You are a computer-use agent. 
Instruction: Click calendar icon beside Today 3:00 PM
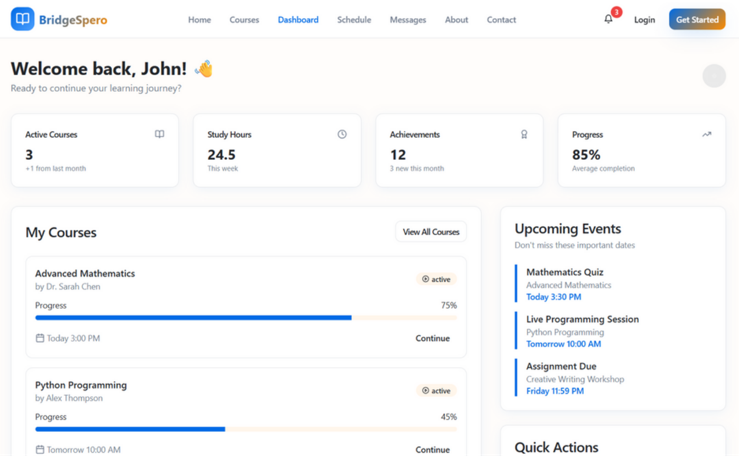click(x=40, y=338)
